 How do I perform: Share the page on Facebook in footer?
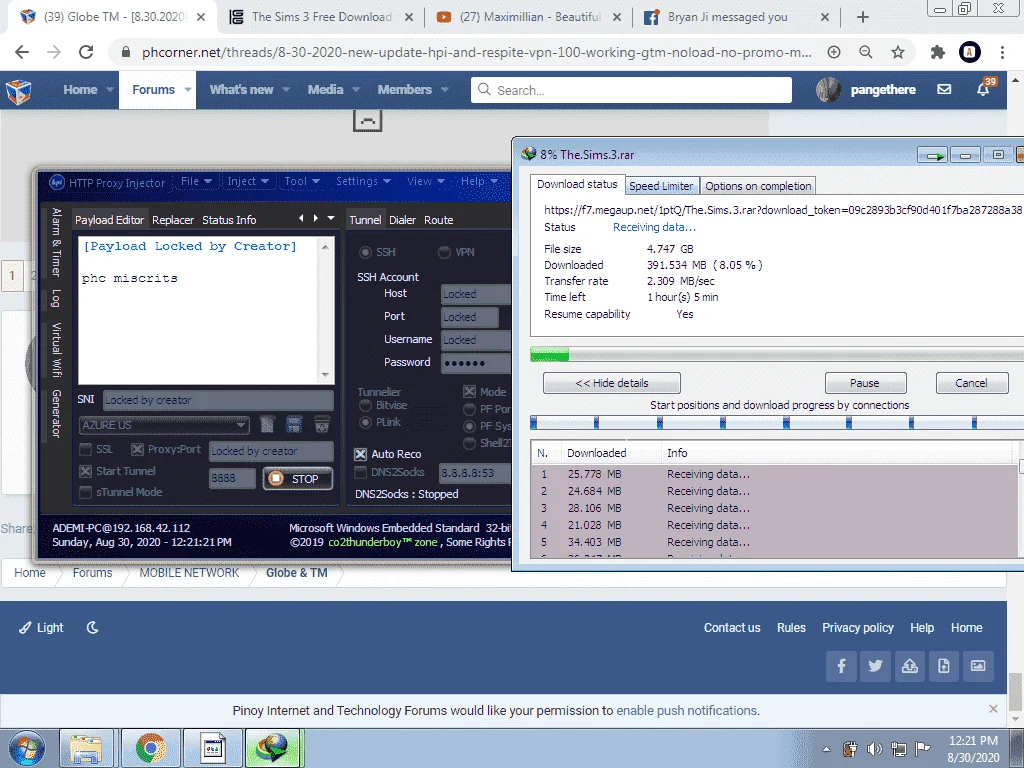point(842,666)
